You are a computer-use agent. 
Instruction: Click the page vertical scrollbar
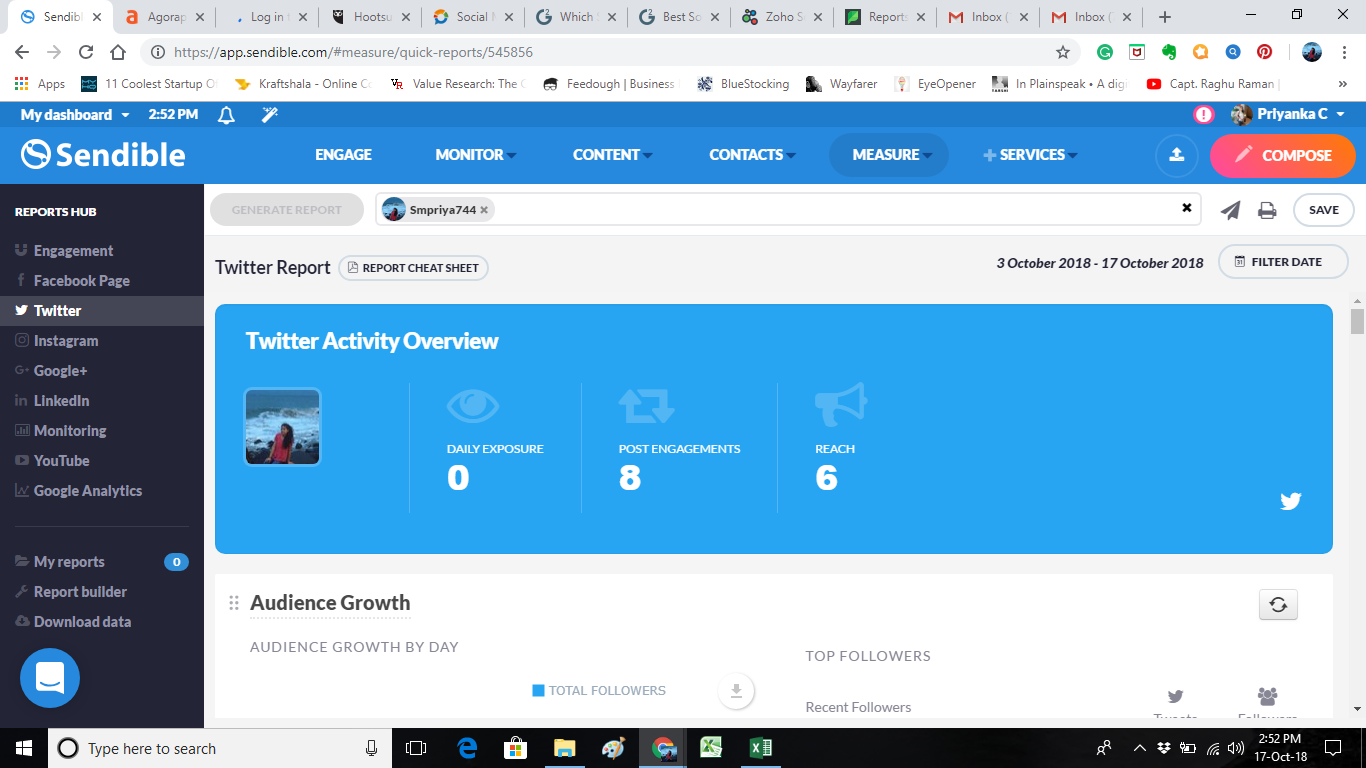click(x=1357, y=321)
